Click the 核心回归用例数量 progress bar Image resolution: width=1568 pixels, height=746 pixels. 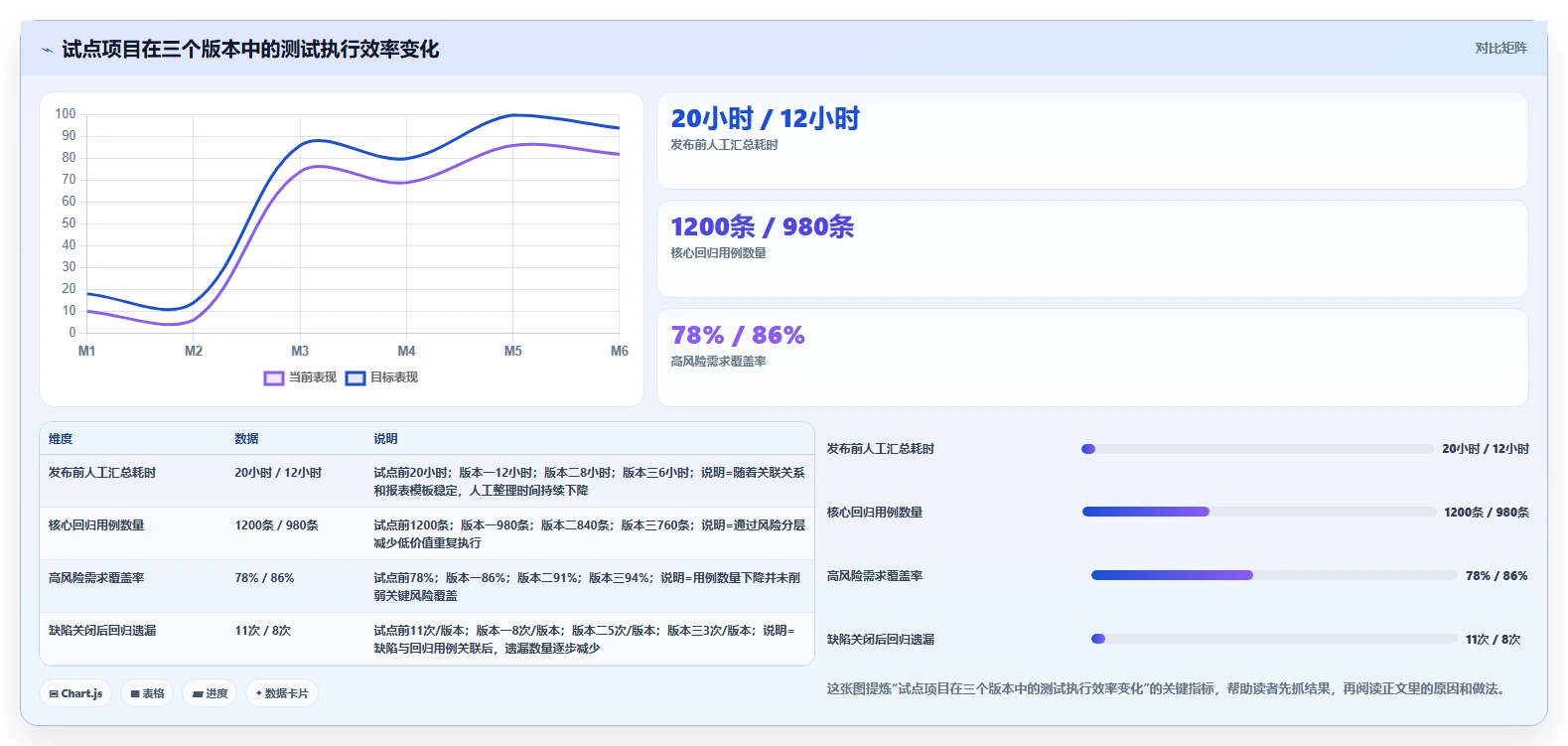coord(1259,512)
